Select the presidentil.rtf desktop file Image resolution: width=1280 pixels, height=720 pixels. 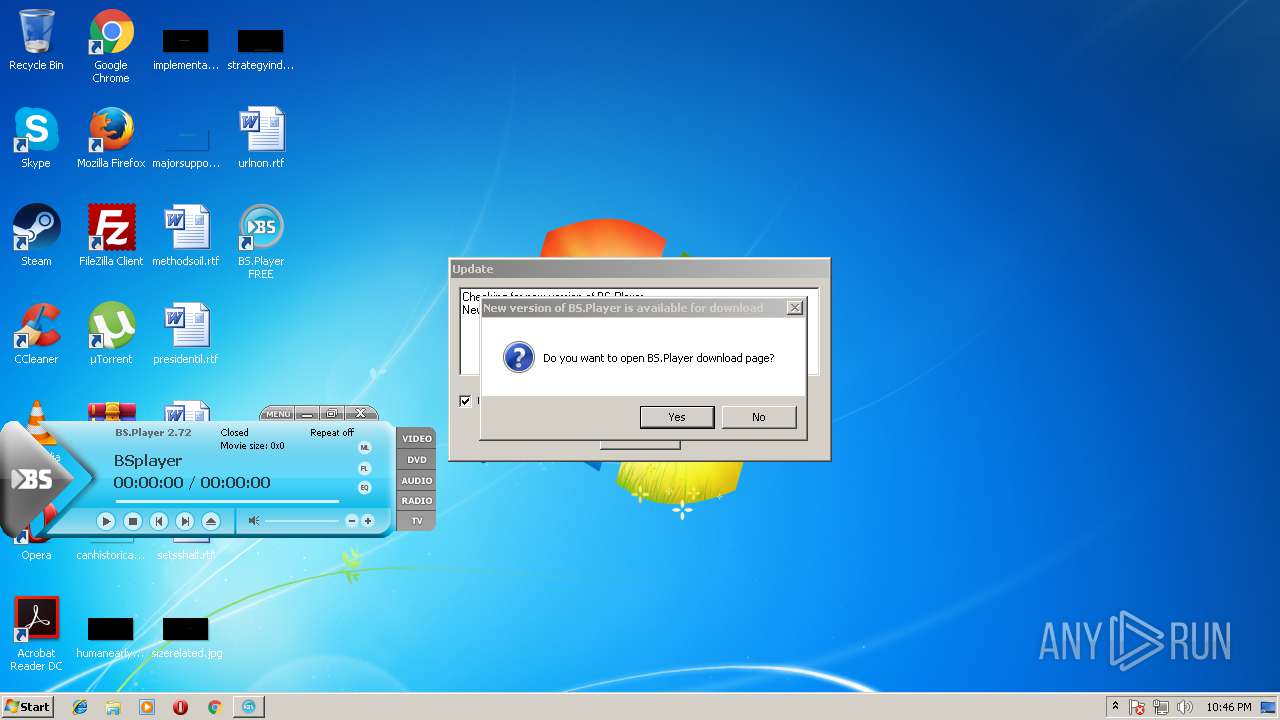pyautogui.click(x=186, y=334)
